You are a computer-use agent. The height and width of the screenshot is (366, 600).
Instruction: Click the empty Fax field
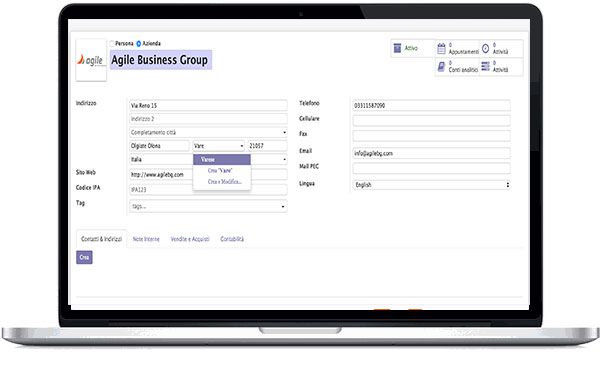(x=431, y=136)
